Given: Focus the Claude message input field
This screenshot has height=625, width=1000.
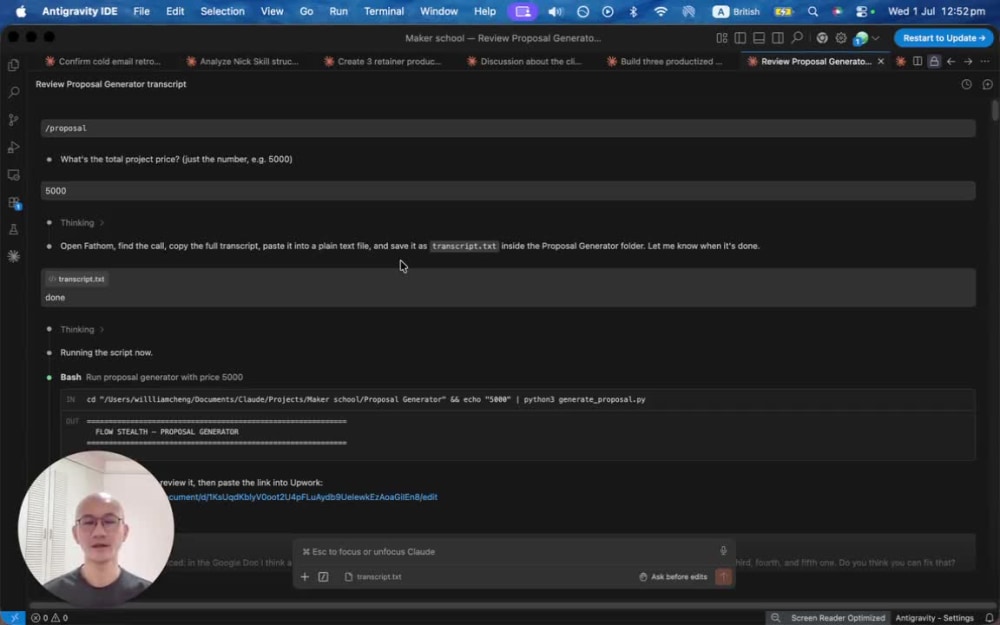Looking at the screenshot, I should pyautogui.click(x=507, y=552).
